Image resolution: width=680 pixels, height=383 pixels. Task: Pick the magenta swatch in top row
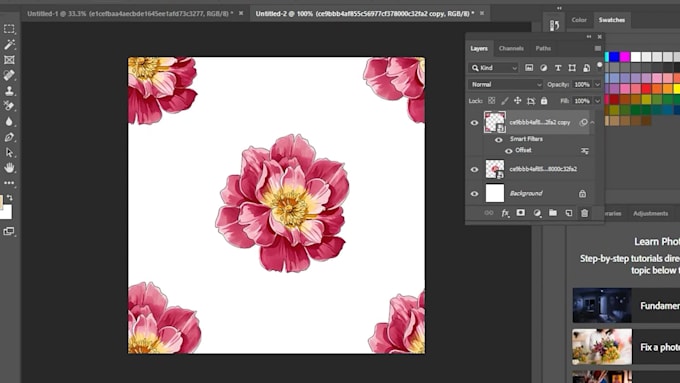(x=624, y=57)
